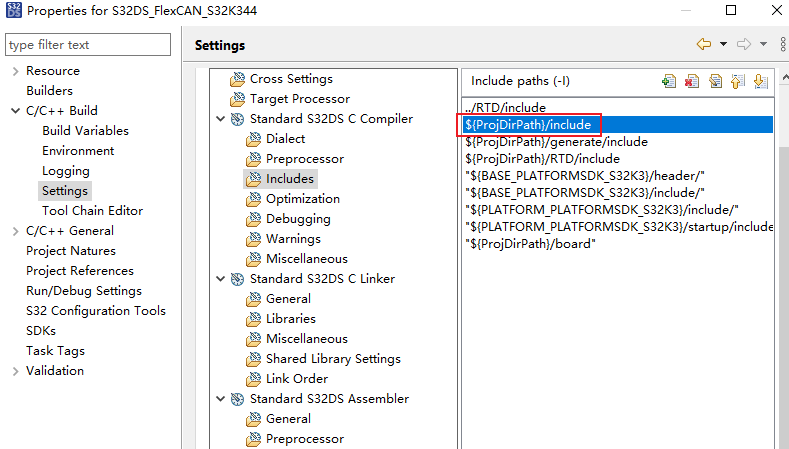Select PLATFORM_PLATFORMSDK_S32K3 startup/include path entry
Viewport: 789px width, 449px height.
618,227
